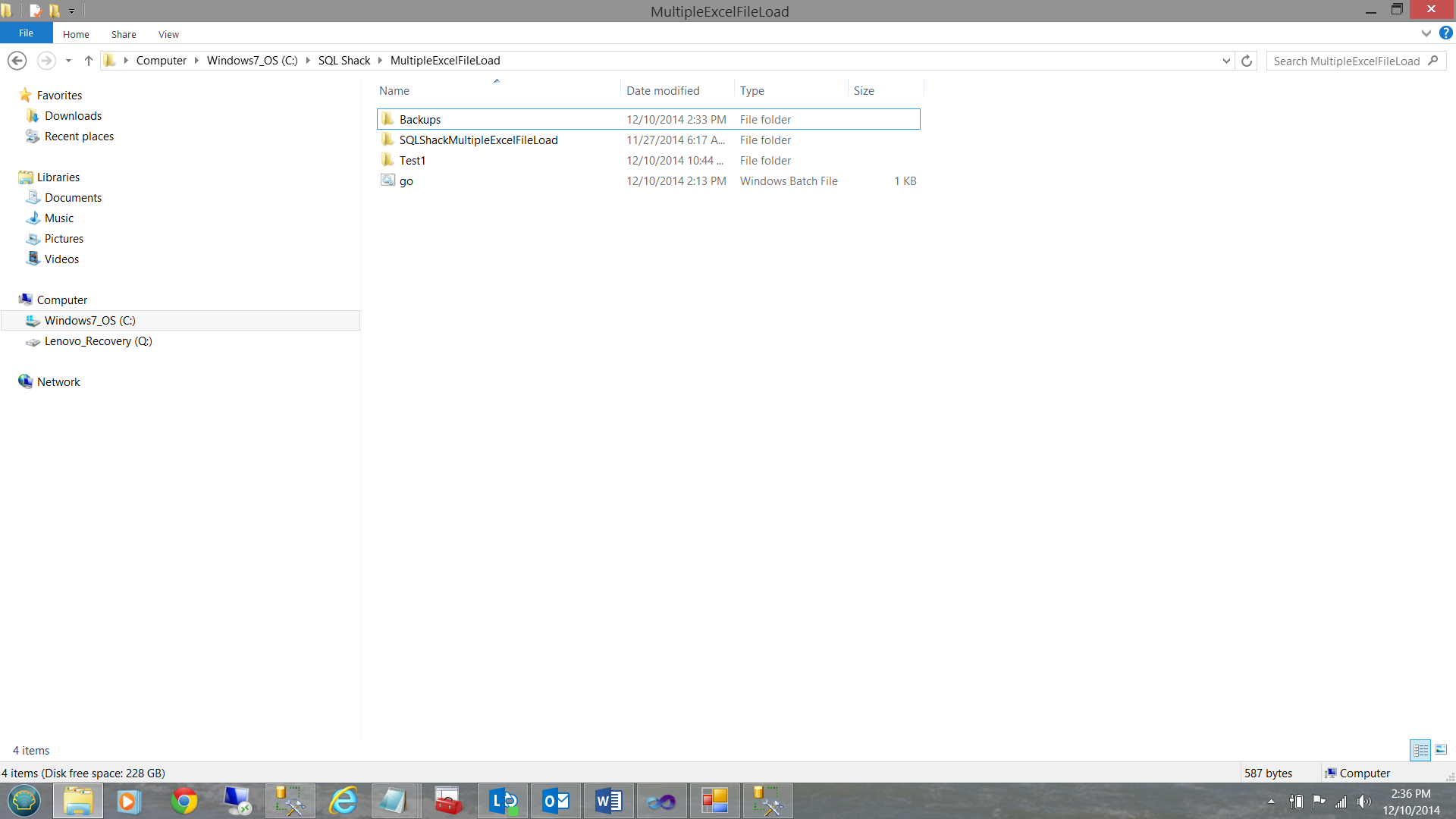Click the Up one level arrow
This screenshot has width=1456, height=819.
tap(89, 61)
